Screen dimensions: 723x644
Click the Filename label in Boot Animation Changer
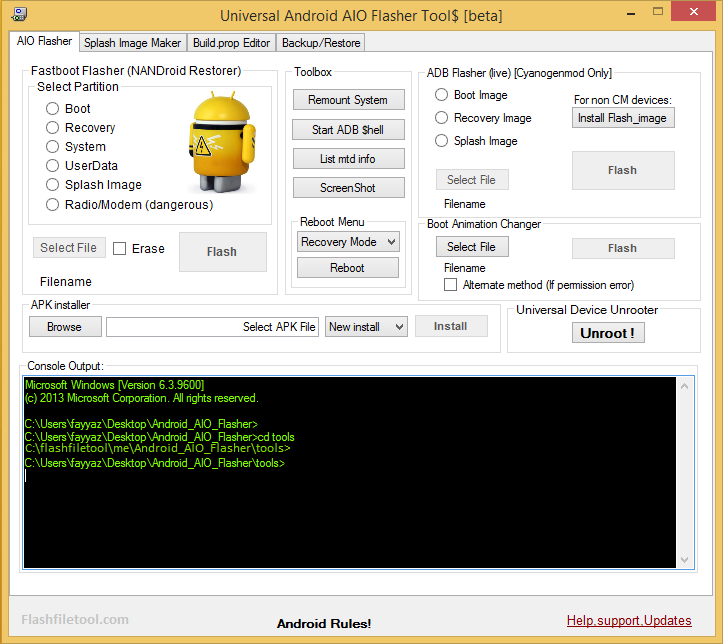[464, 268]
